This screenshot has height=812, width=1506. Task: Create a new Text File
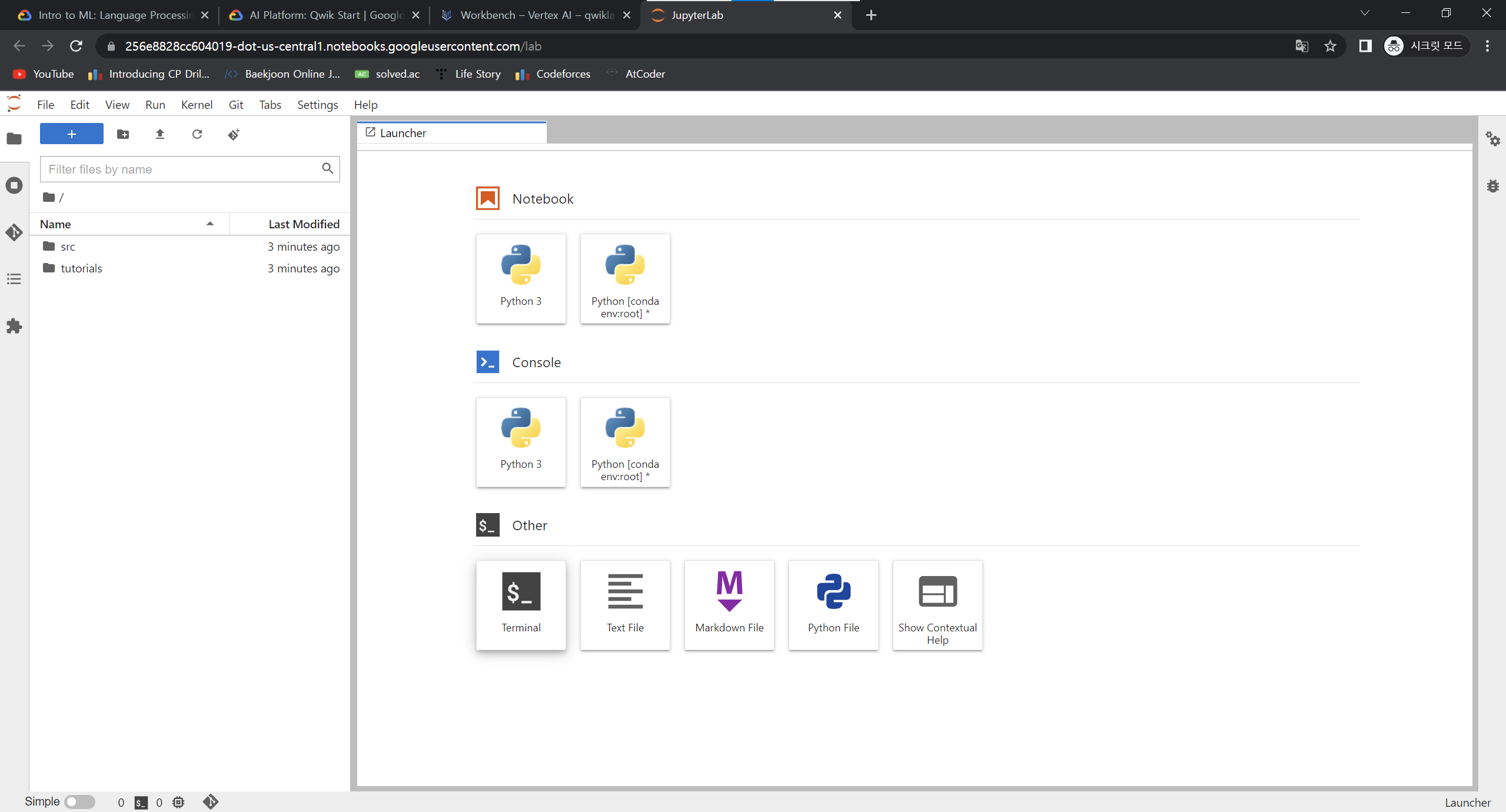(624, 604)
